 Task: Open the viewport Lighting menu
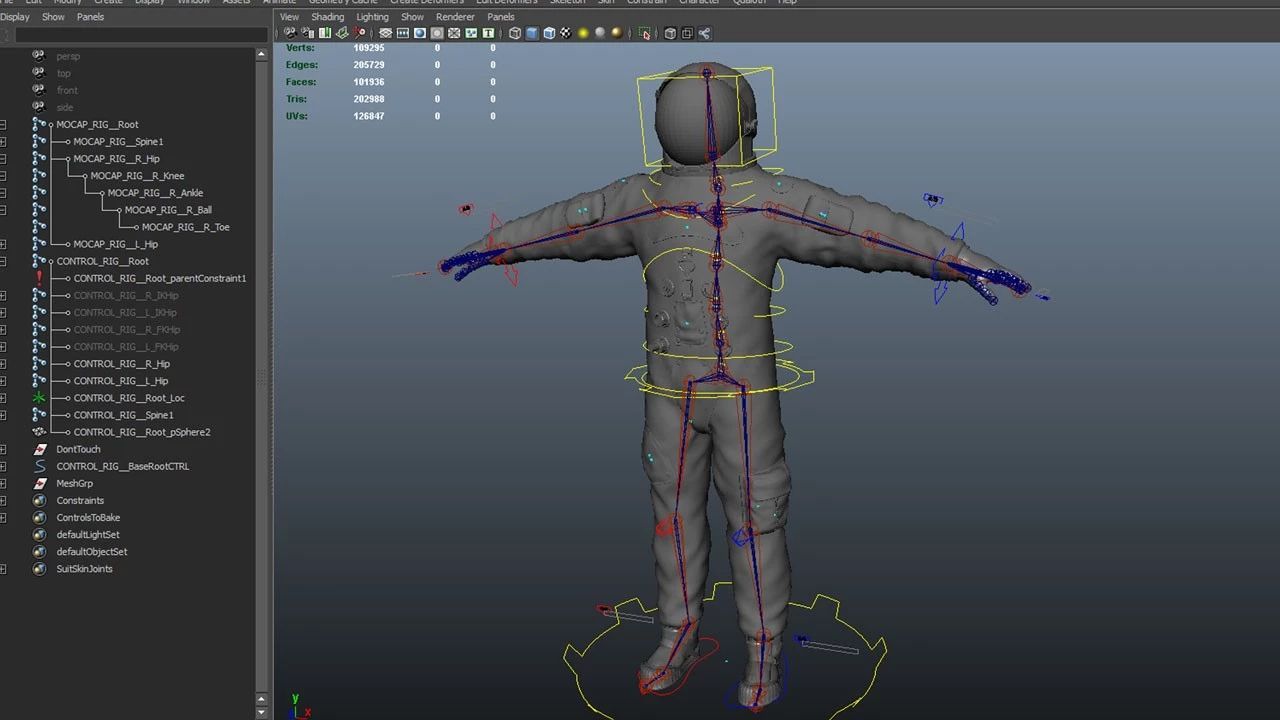[372, 17]
